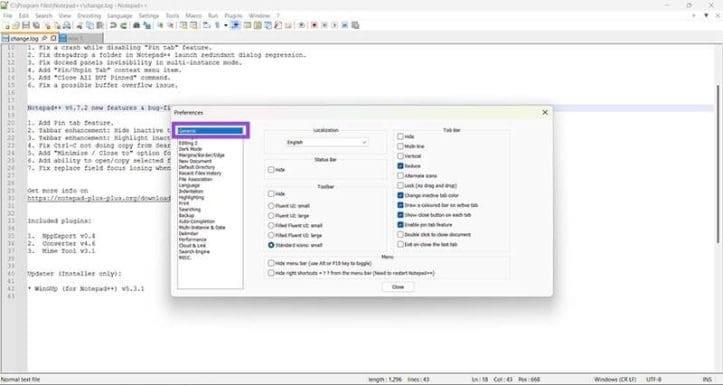The image size is (723, 385).
Task: Zoom out using the toolbar icon
Action: coord(171,25)
